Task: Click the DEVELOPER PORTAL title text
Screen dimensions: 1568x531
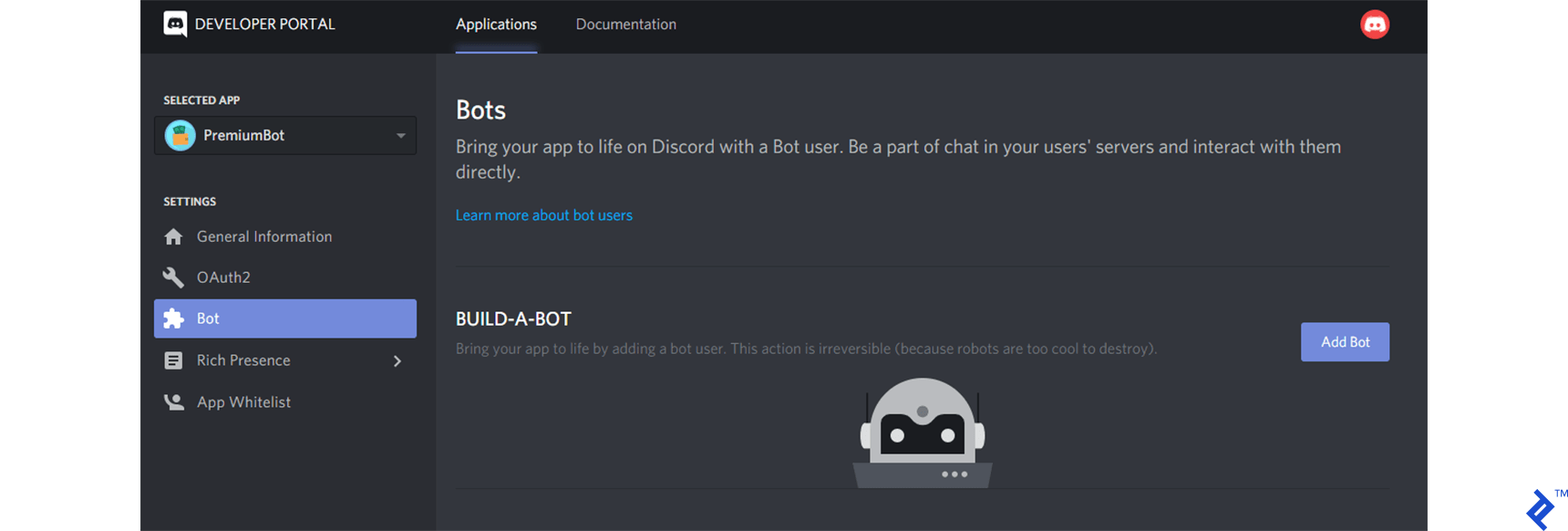Action: [x=265, y=25]
